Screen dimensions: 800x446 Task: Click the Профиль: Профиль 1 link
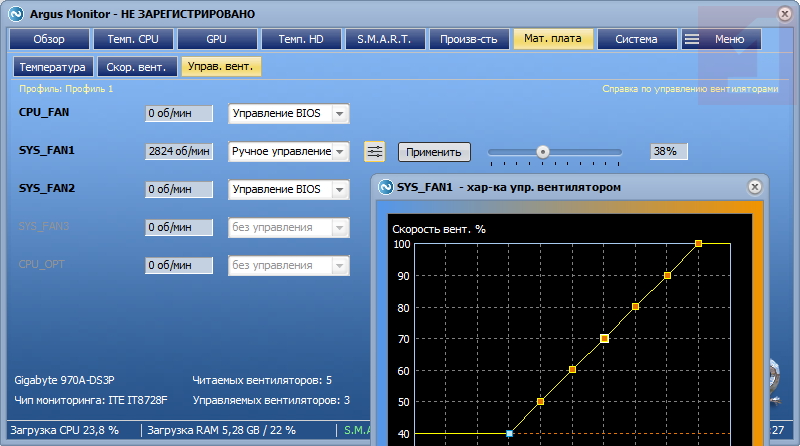[66, 89]
